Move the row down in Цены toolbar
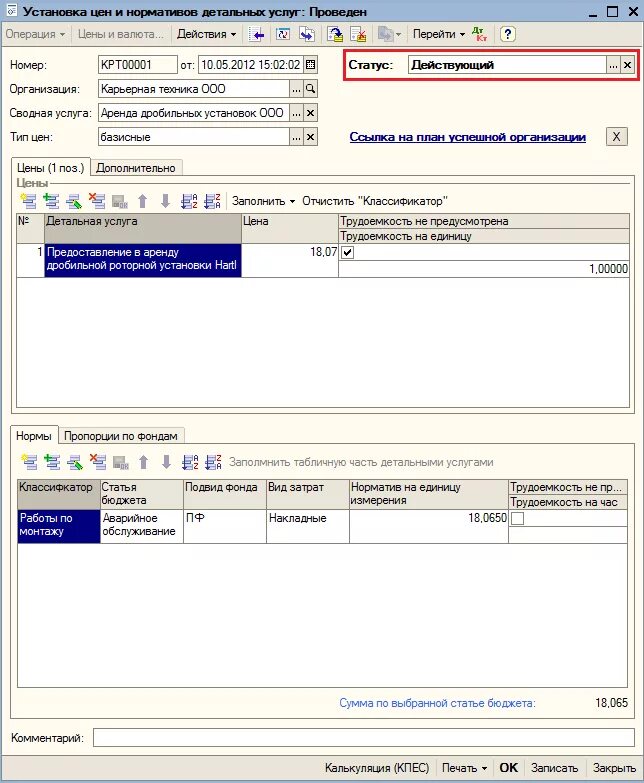 click(x=166, y=201)
